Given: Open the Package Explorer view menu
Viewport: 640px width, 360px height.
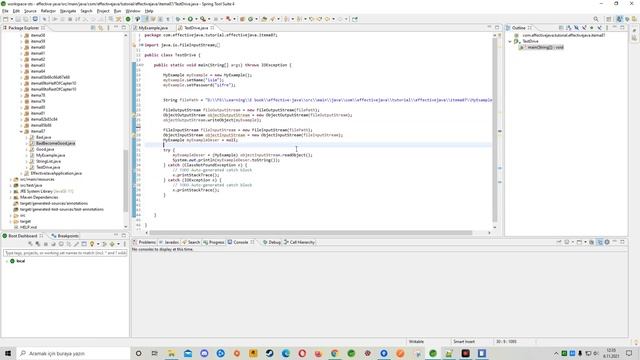Looking at the screenshot, I should point(108,28).
